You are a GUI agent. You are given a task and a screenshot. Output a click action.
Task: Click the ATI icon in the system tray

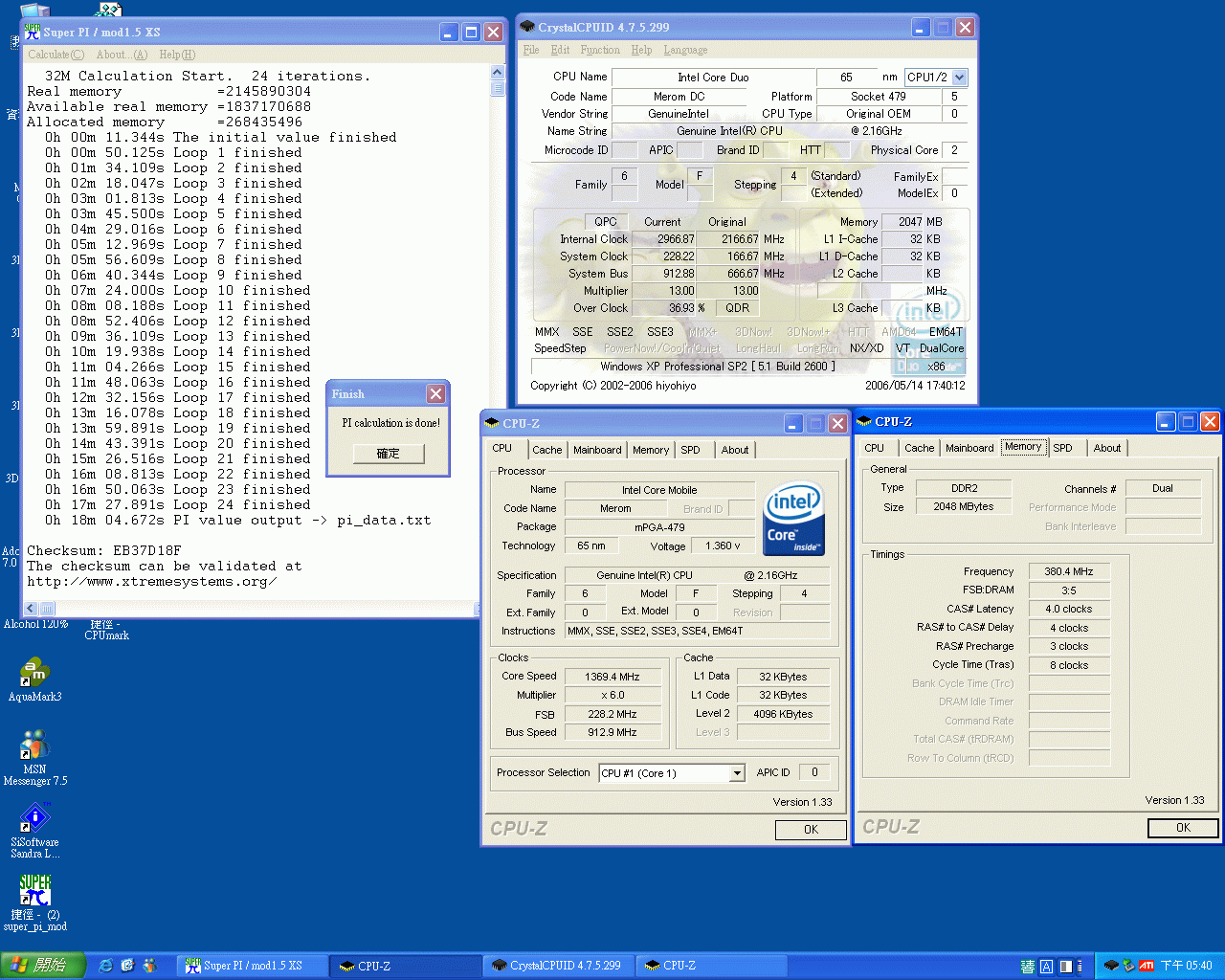coord(1146,966)
